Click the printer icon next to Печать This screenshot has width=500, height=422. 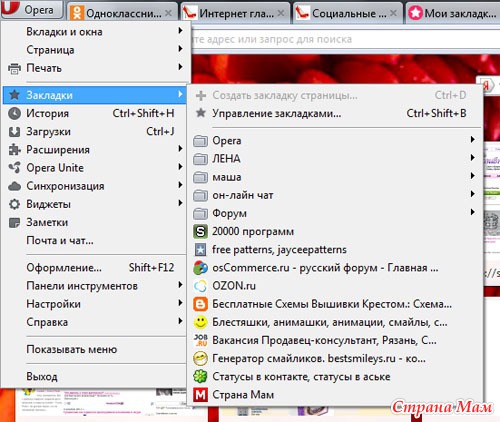tap(14, 68)
